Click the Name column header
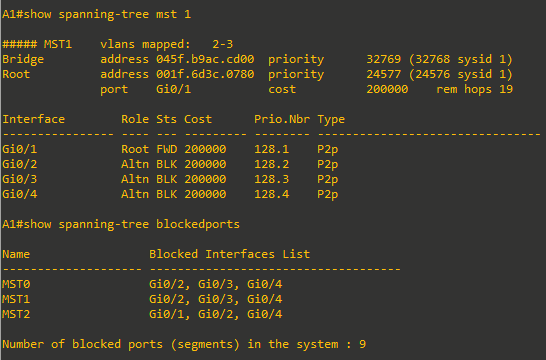The image size is (546, 360). click(16, 254)
